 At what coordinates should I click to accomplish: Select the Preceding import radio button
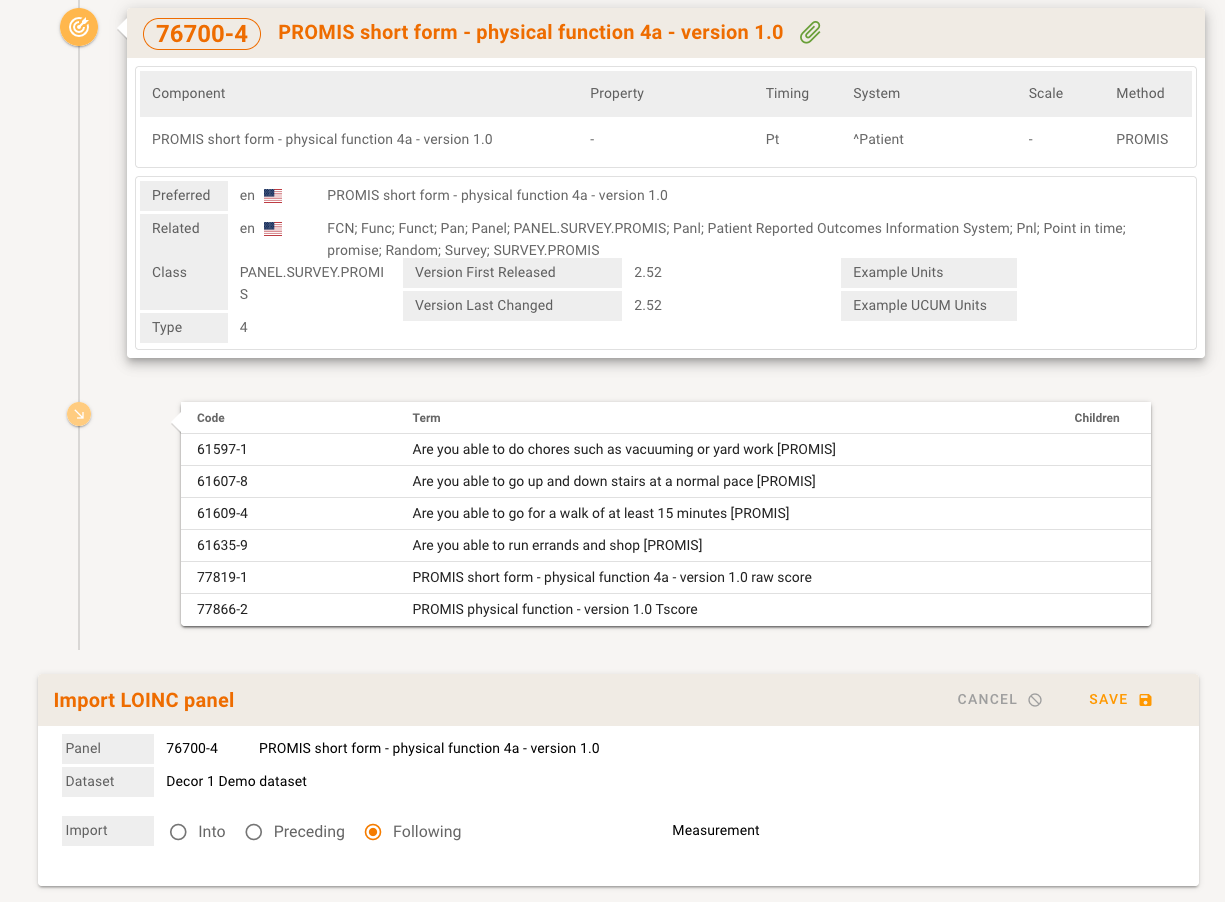254,832
